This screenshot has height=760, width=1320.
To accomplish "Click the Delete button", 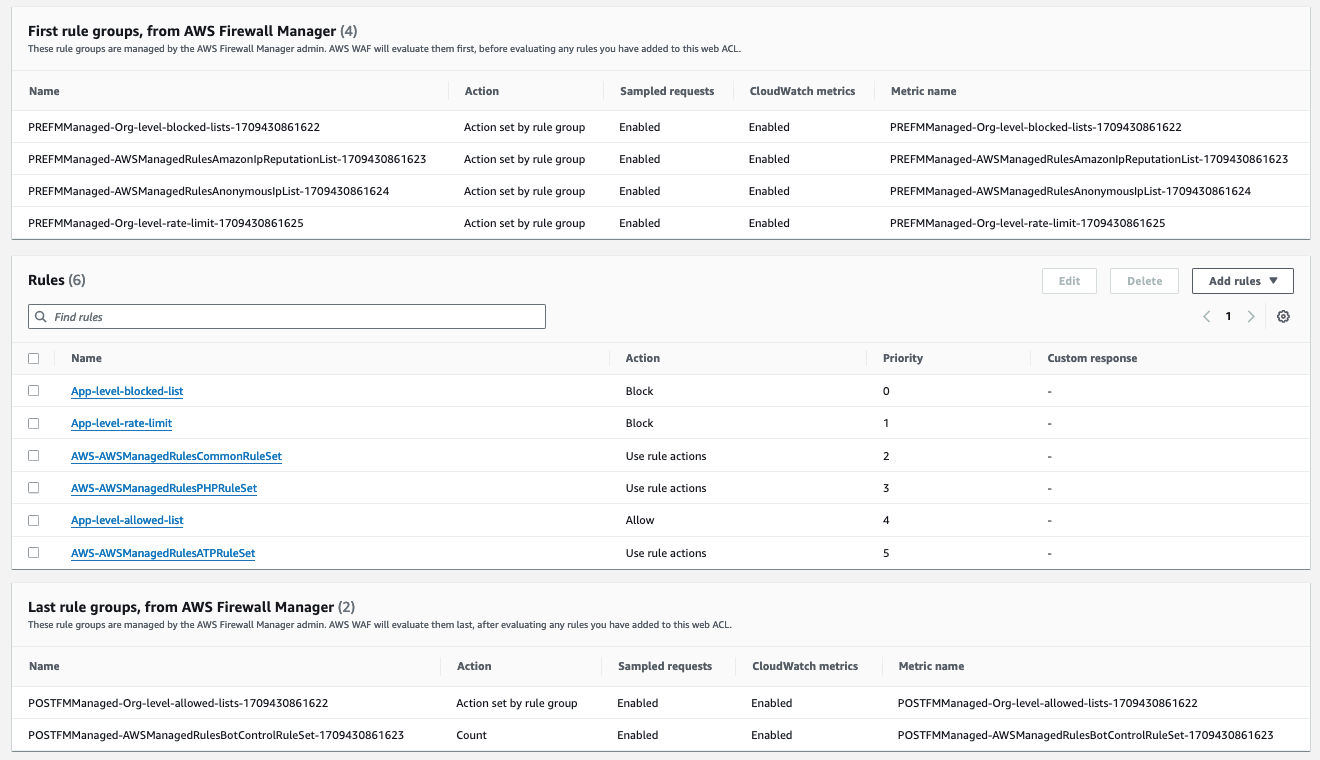I will coord(1144,281).
